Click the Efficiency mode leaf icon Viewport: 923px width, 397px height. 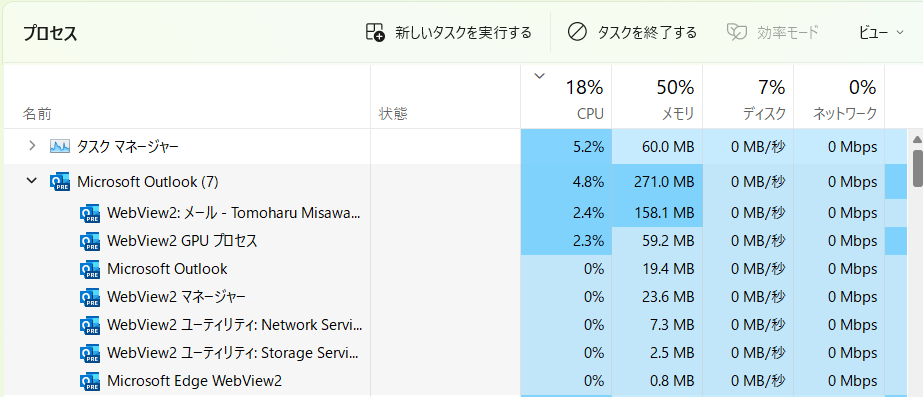click(736, 32)
